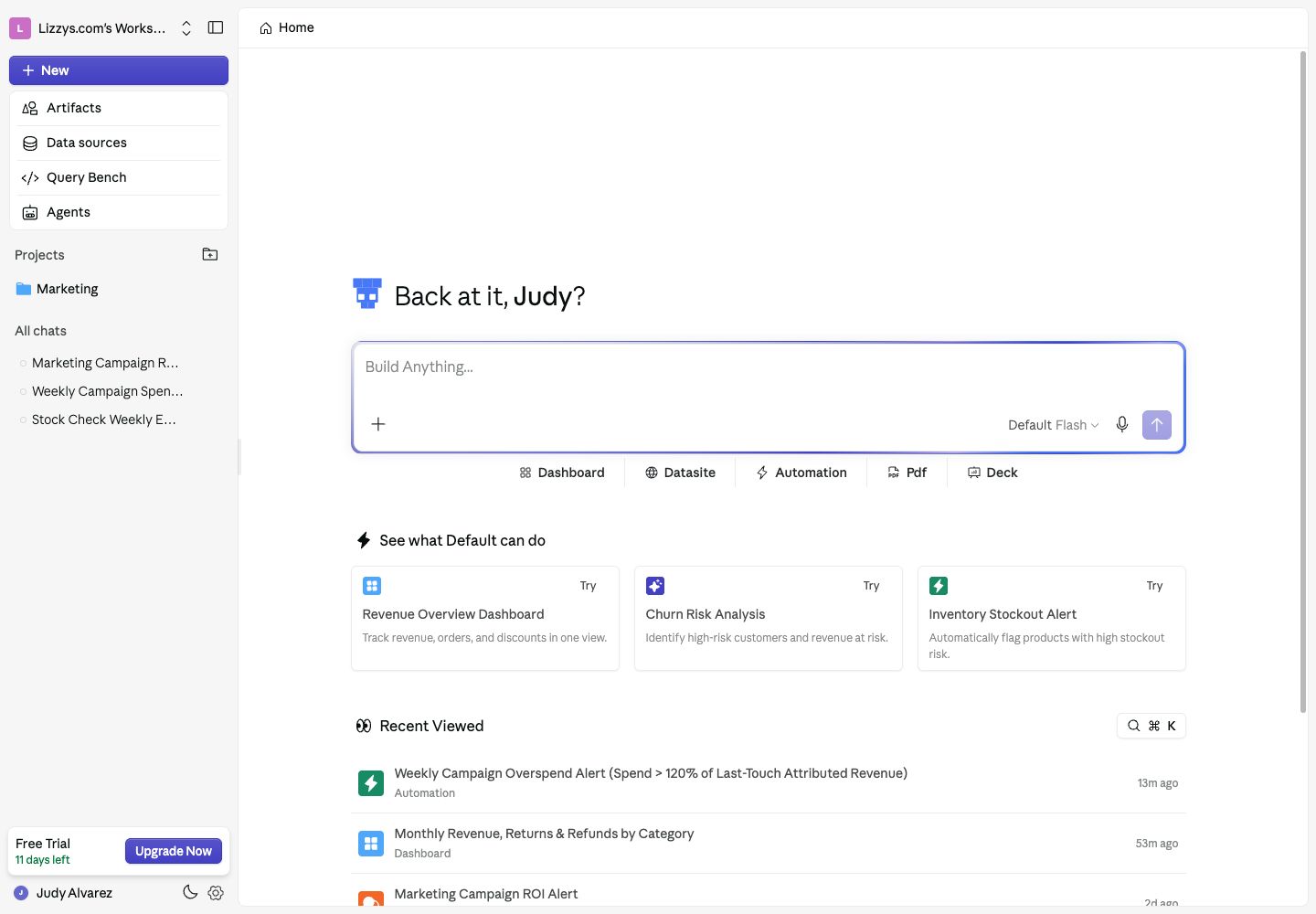The image size is (1316, 914).
Task: Open Monthly Revenue, Returns & Refunds dashboard
Action: (x=769, y=844)
